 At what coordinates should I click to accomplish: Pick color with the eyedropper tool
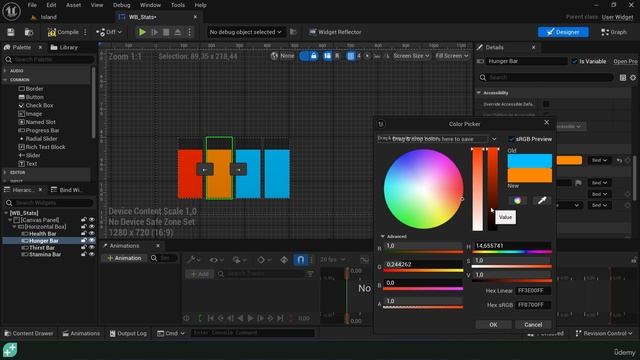[542, 200]
